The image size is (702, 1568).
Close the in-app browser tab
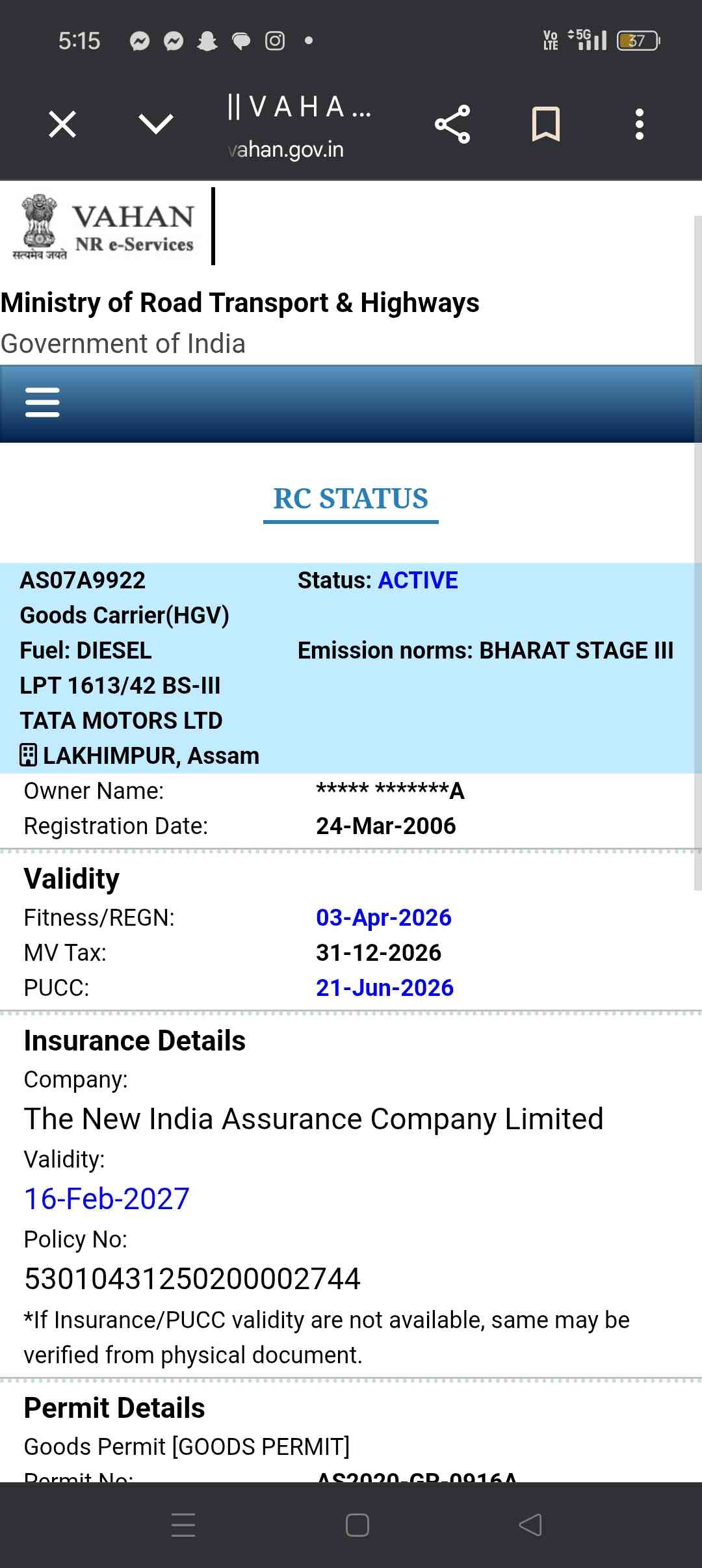pyautogui.click(x=62, y=124)
